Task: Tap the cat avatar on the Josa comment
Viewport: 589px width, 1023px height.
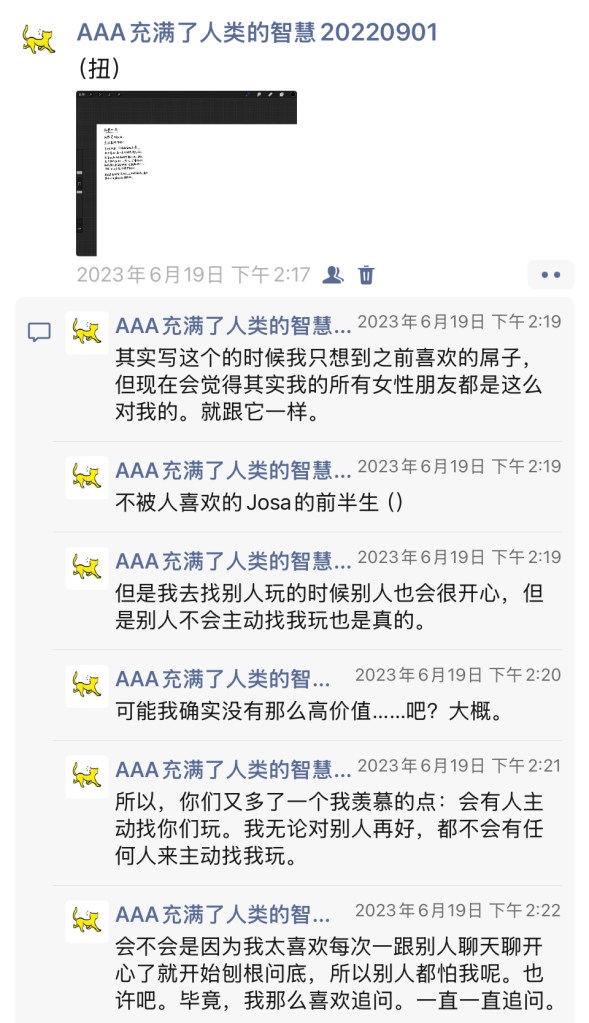Action: click(x=87, y=478)
